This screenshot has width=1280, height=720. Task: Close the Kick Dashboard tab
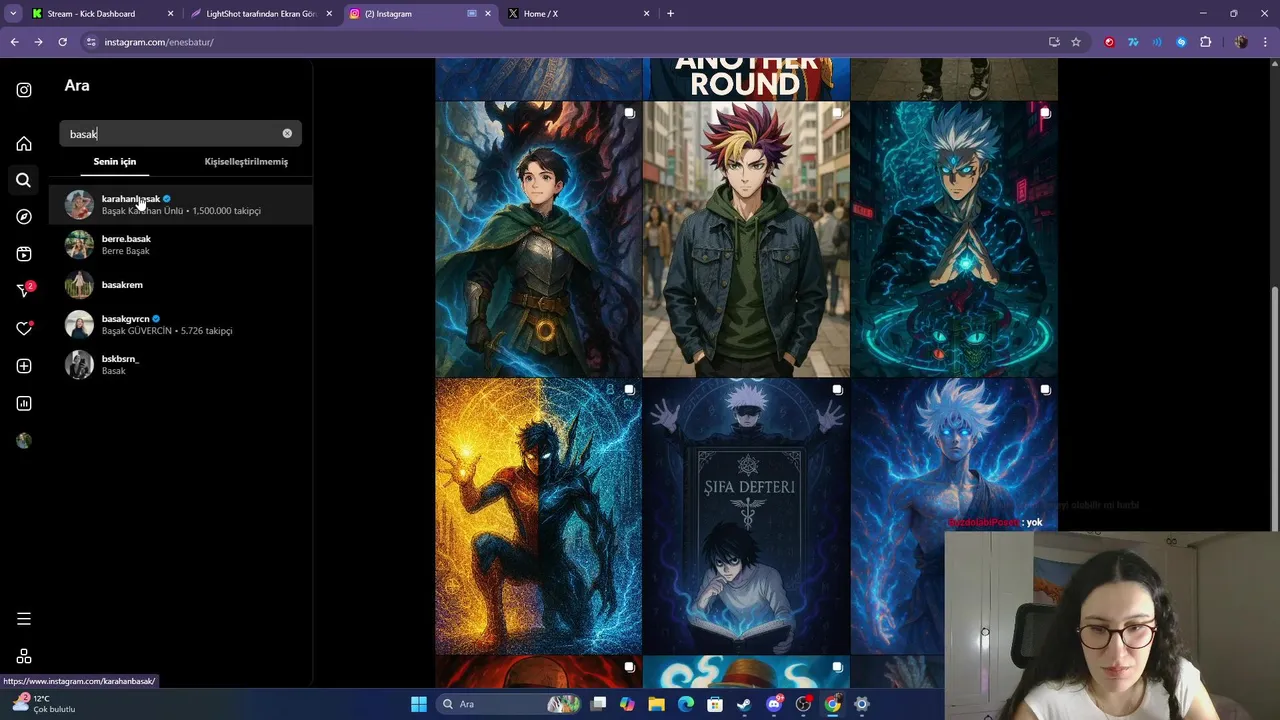[170, 14]
